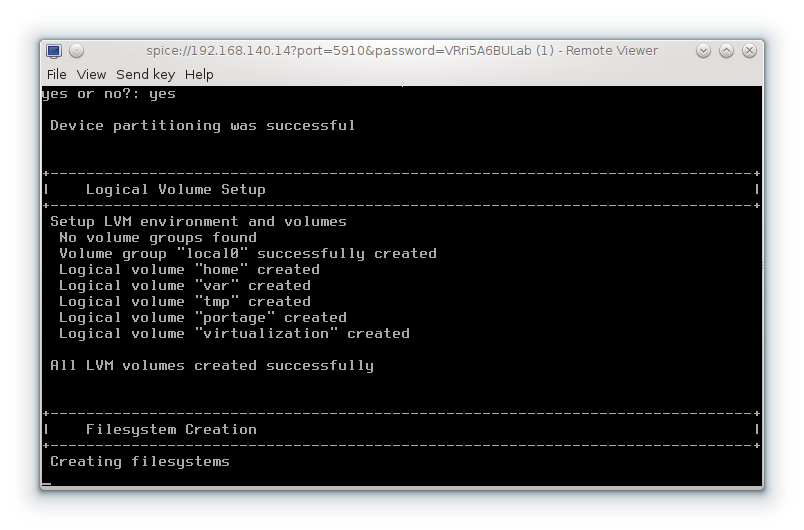Image resolution: width=804 pixels, height=530 pixels.
Task: Toggle the pin-on-all-desktops title bar button
Action: pos(77,51)
